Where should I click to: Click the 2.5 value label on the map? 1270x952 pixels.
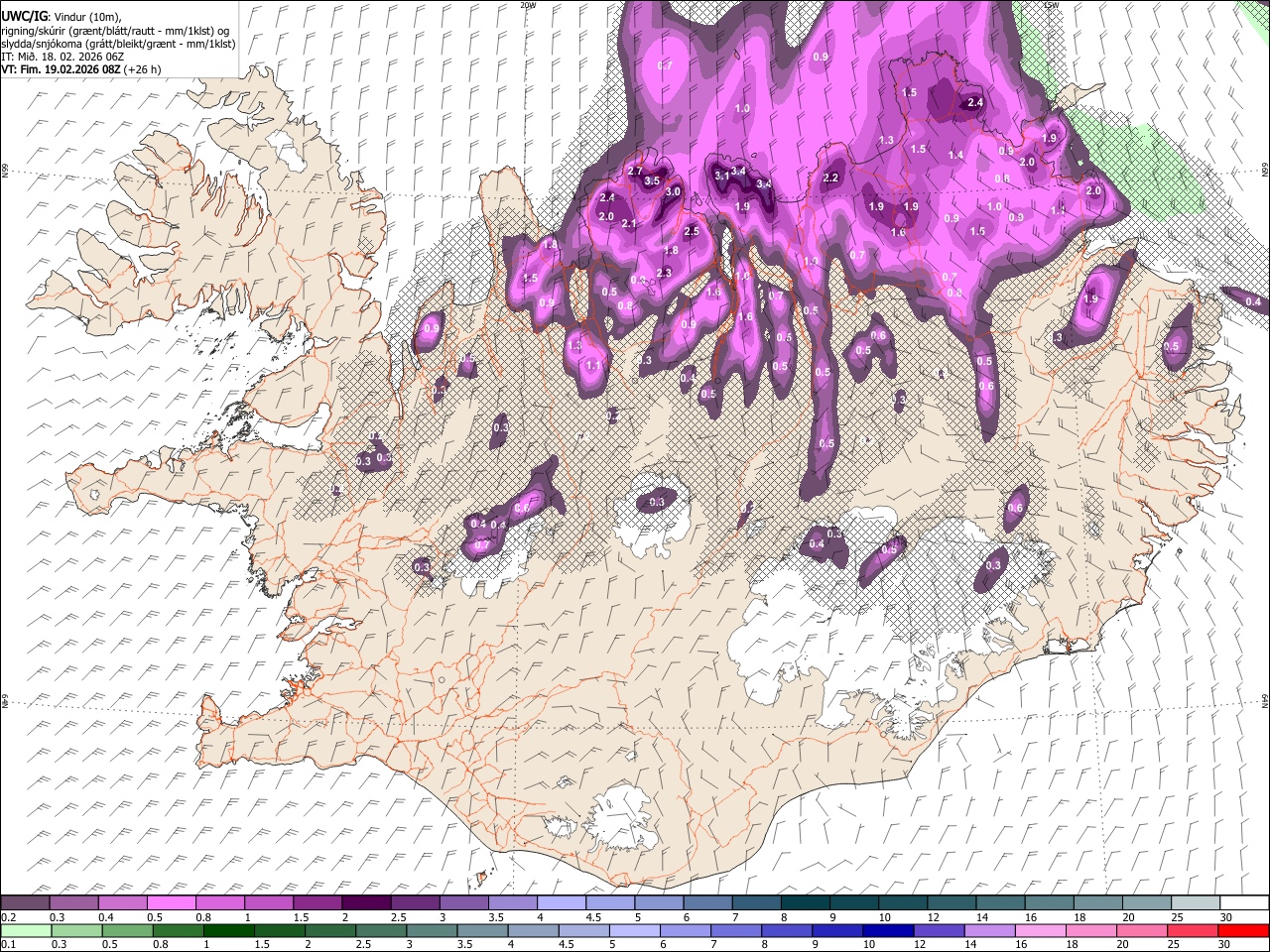pos(692,231)
